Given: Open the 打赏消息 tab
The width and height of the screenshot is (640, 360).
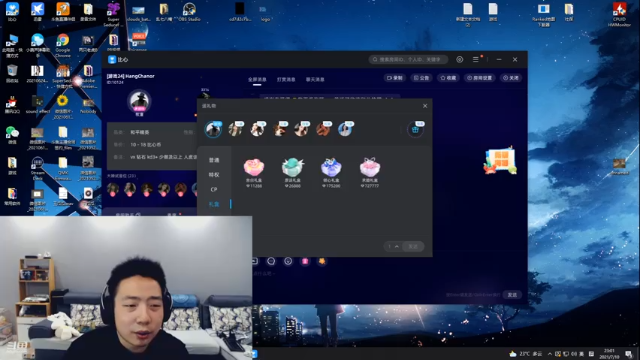Looking at the screenshot, I should 286,80.
